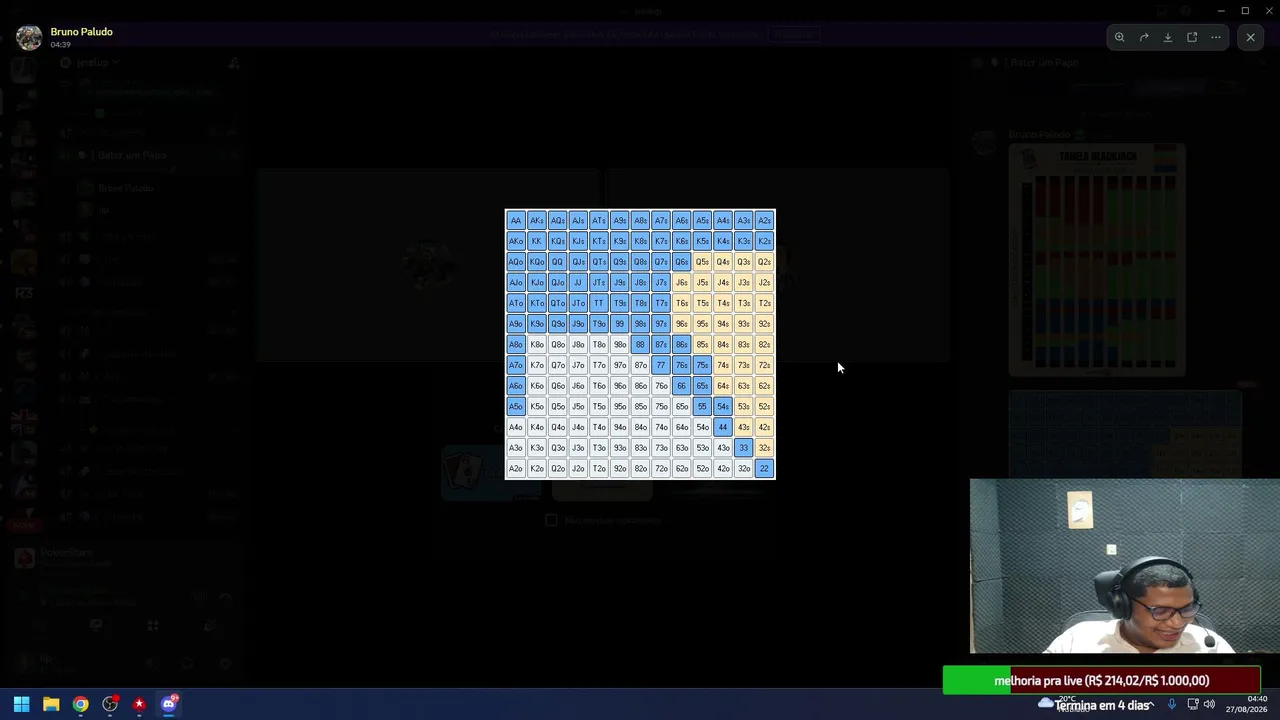The height and width of the screenshot is (720, 1280).
Task: Click the volume speaker icon in tray
Action: (x=1209, y=704)
